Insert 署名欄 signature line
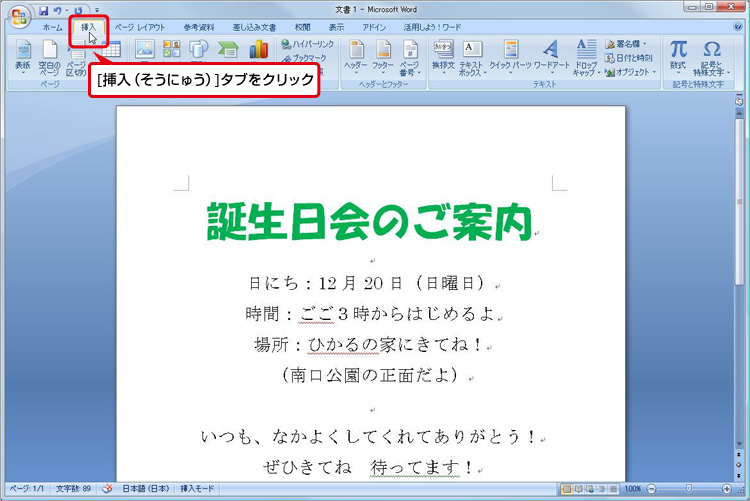The width and height of the screenshot is (750, 501). click(626, 44)
